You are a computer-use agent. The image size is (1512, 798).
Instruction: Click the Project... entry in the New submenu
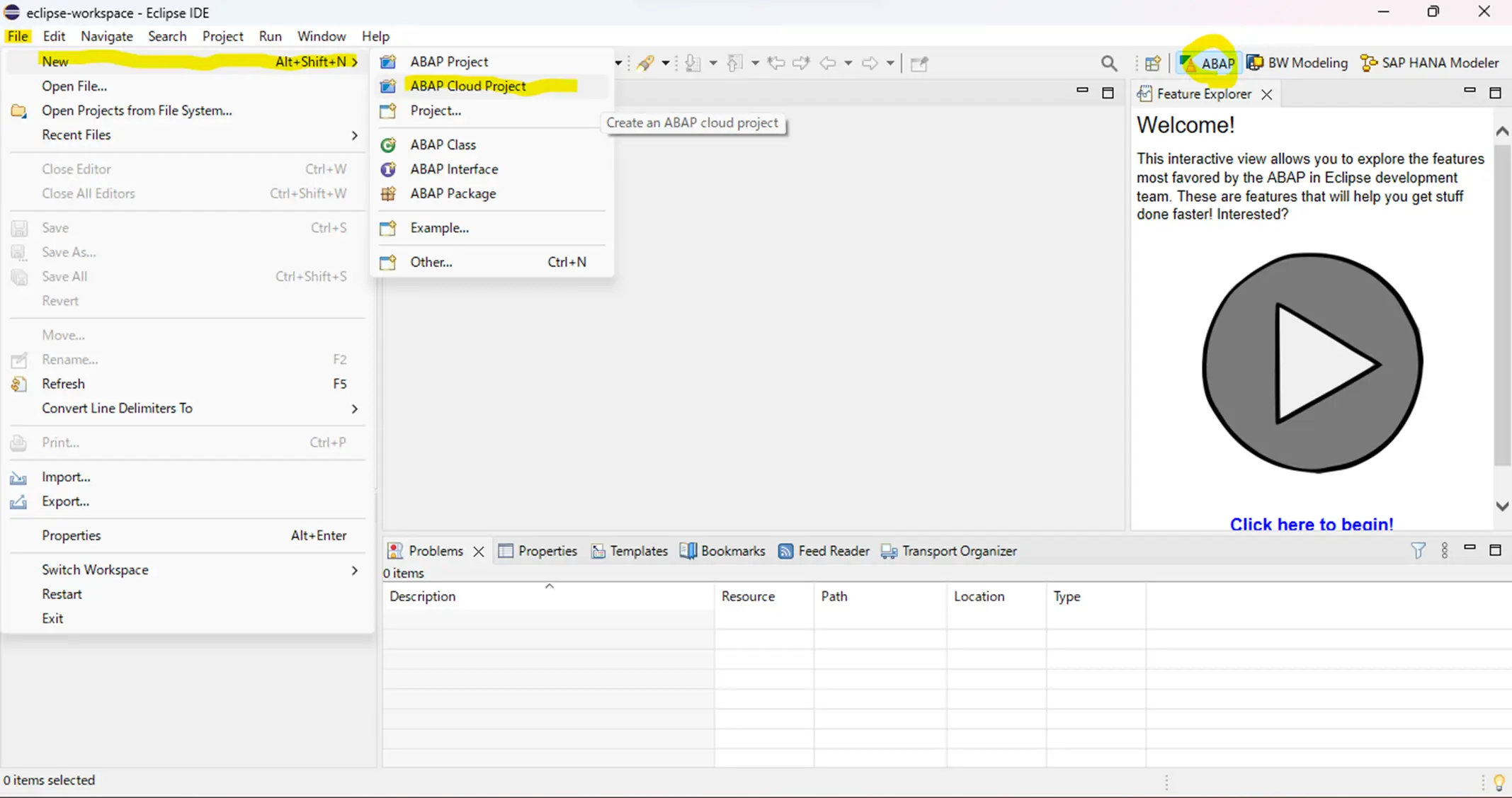click(x=491, y=110)
